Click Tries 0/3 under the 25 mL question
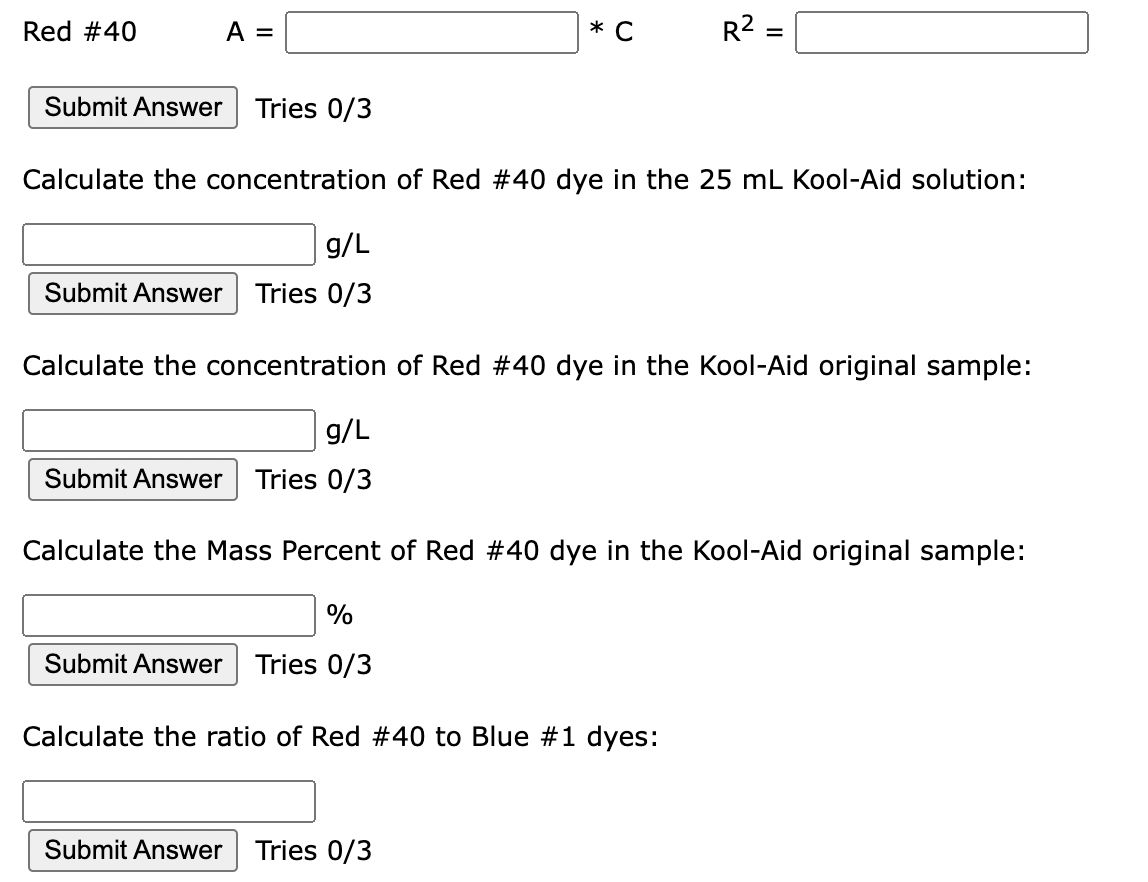 pyautogui.click(x=313, y=294)
